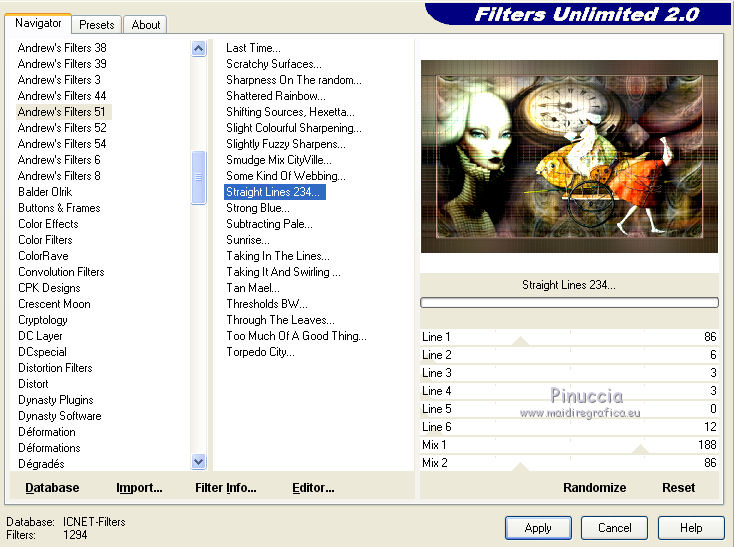This screenshot has width=734, height=547.
Task: Choose the Subtracting Pale... filter
Action: tap(269, 224)
